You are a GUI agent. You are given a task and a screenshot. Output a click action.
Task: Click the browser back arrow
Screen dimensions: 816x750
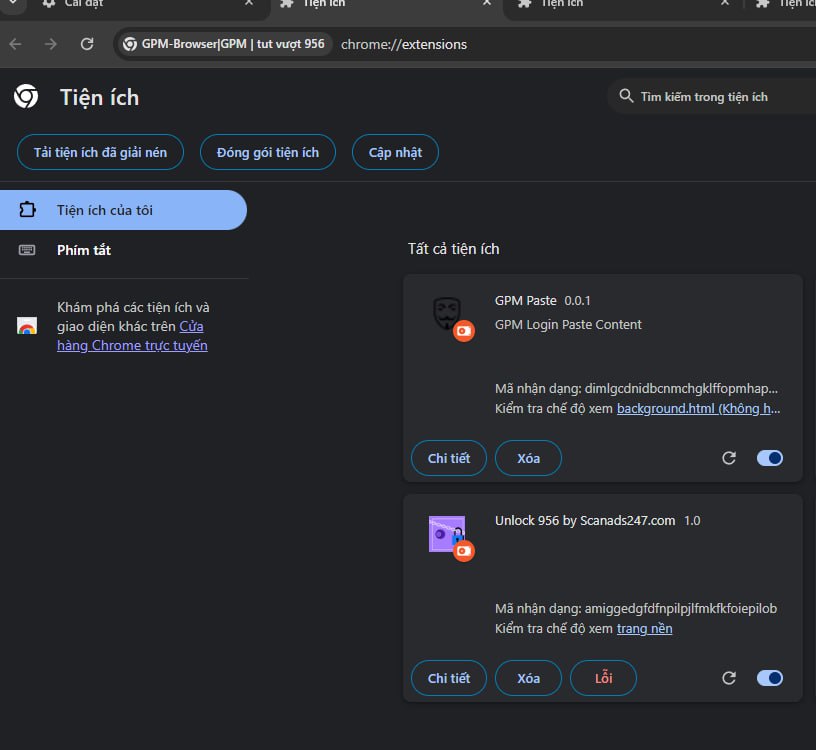(15, 44)
